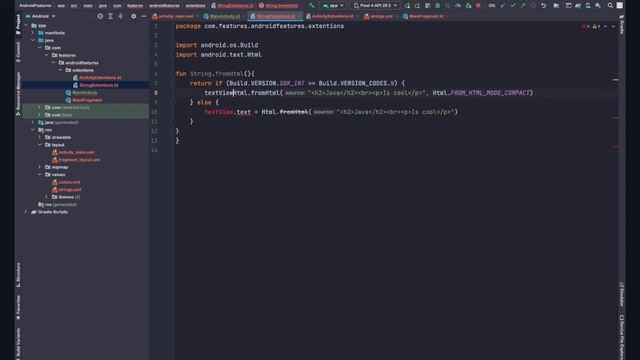Click the FROM_HTML_MODE_COMPACT constant

pos(490,93)
